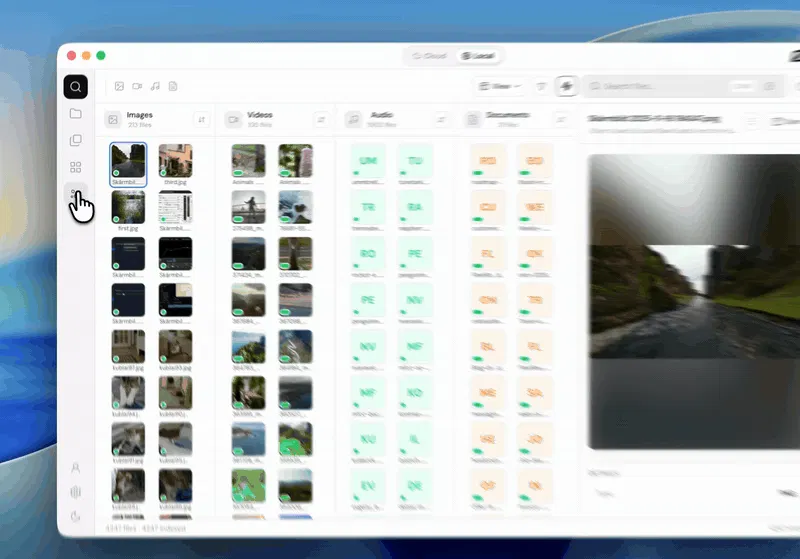This screenshot has width=800, height=559.
Task: Select the green KO audio file tile
Action: click(415, 393)
